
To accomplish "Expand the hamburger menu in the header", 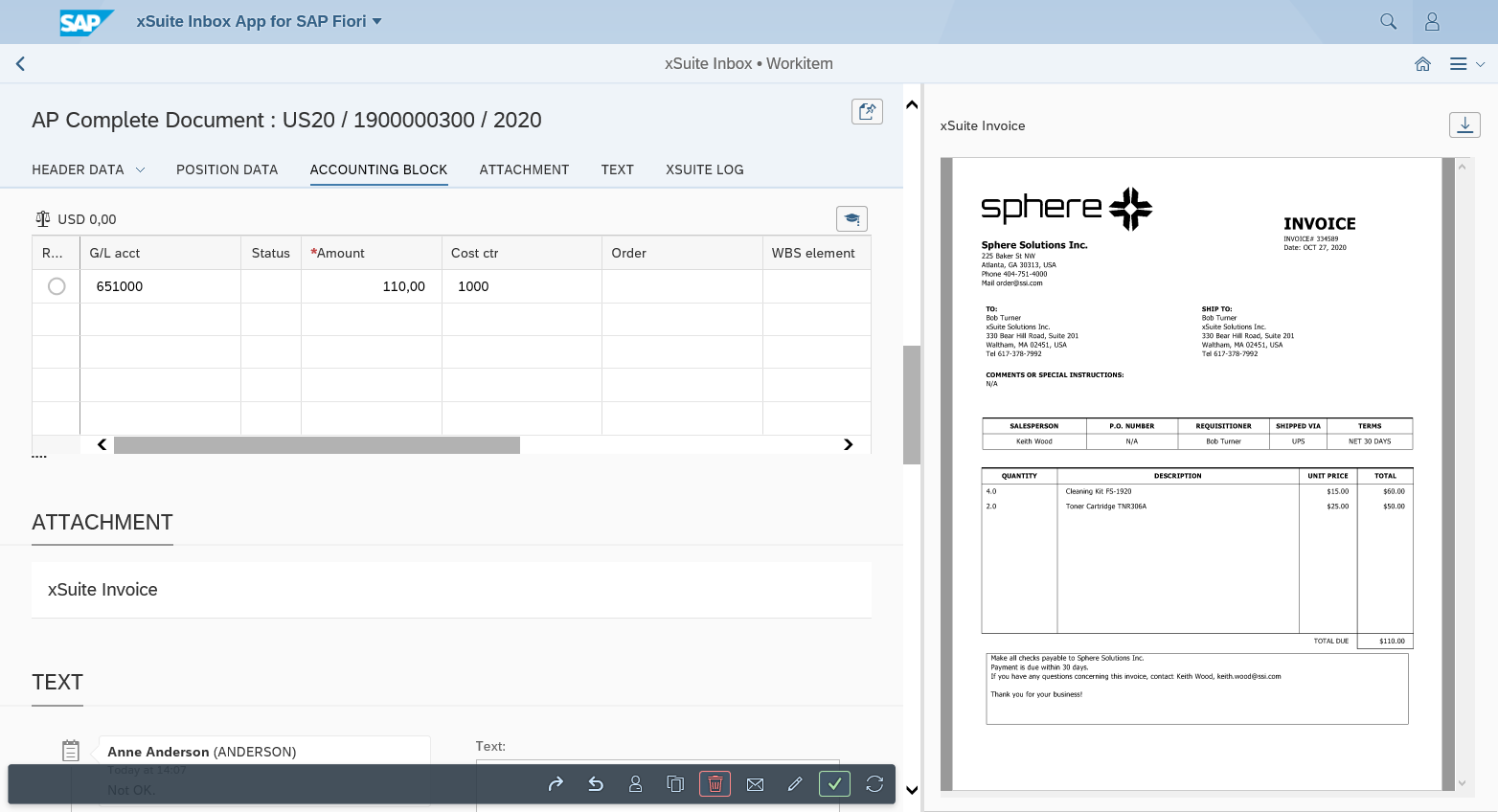I will point(1465,64).
